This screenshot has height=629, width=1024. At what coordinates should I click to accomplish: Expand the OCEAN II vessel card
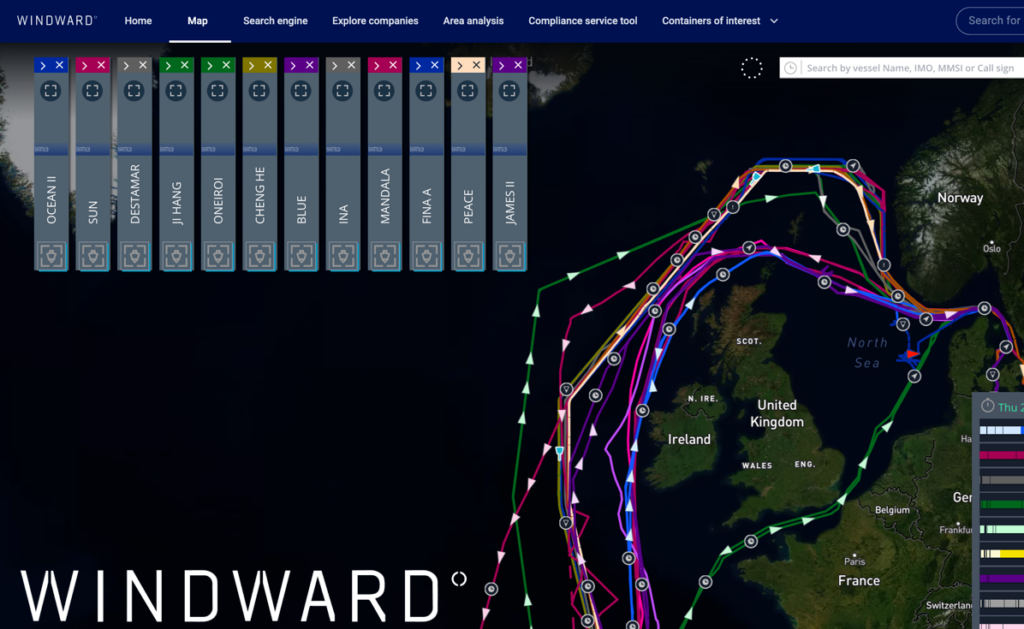coord(43,65)
